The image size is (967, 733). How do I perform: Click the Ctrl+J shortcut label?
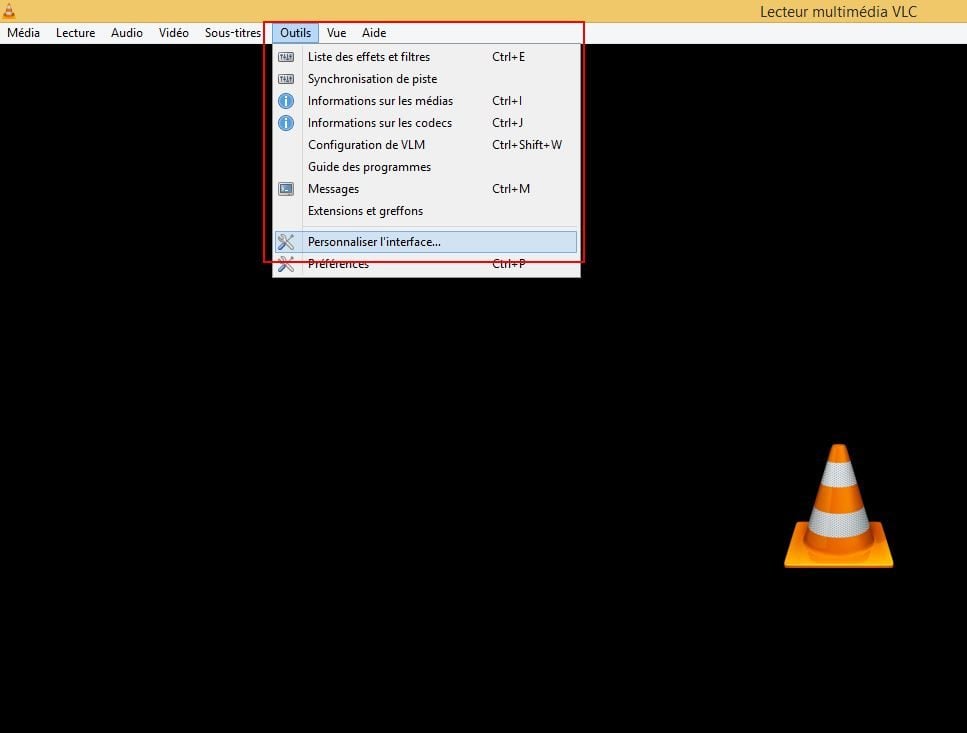508,123
